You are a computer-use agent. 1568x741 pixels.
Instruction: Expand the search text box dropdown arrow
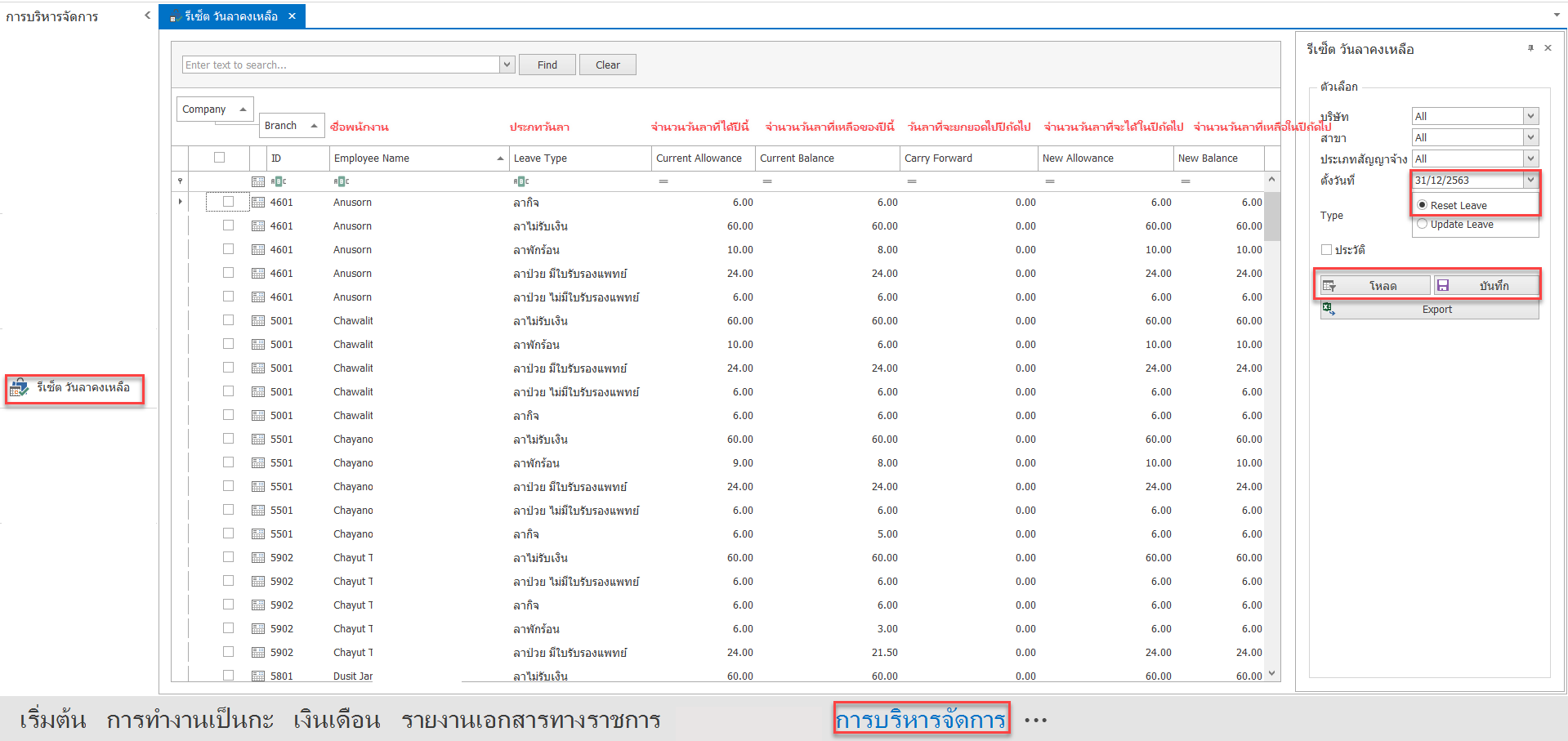507,65
